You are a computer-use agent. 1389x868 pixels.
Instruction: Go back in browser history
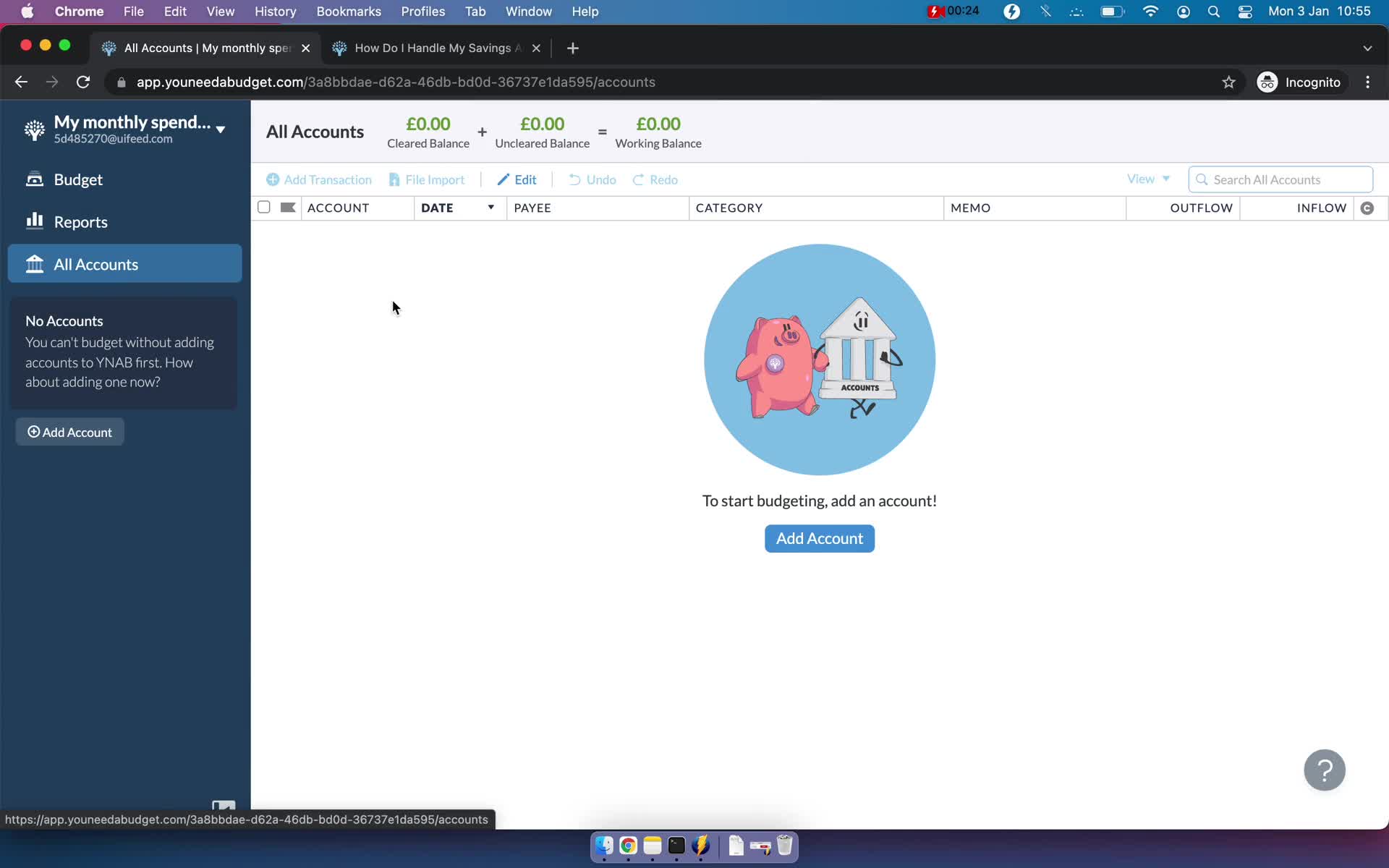pyautogui.click(x=21, y=82)
